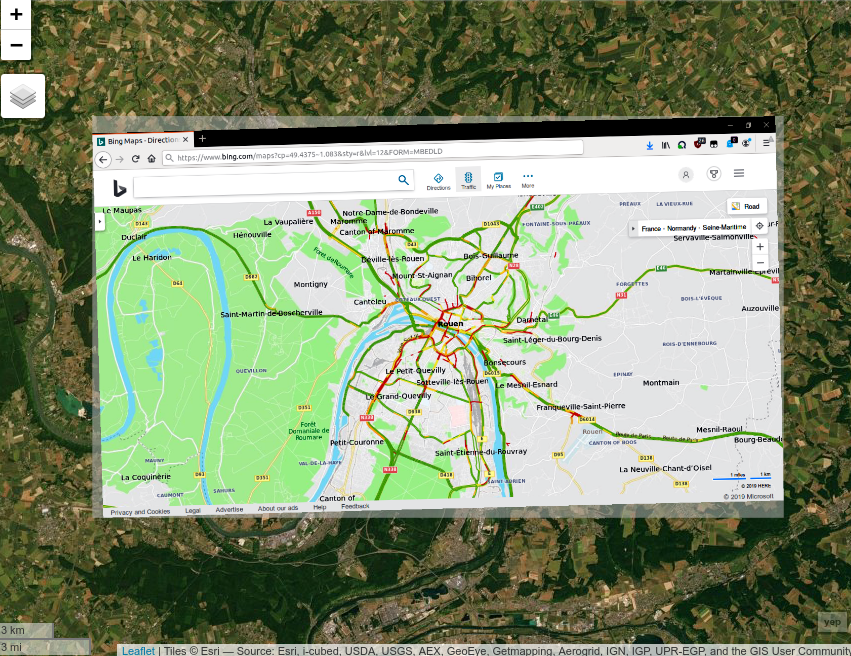
Task: Click the Franqueville-Saint-Pierre label
Action: (581, 406)
